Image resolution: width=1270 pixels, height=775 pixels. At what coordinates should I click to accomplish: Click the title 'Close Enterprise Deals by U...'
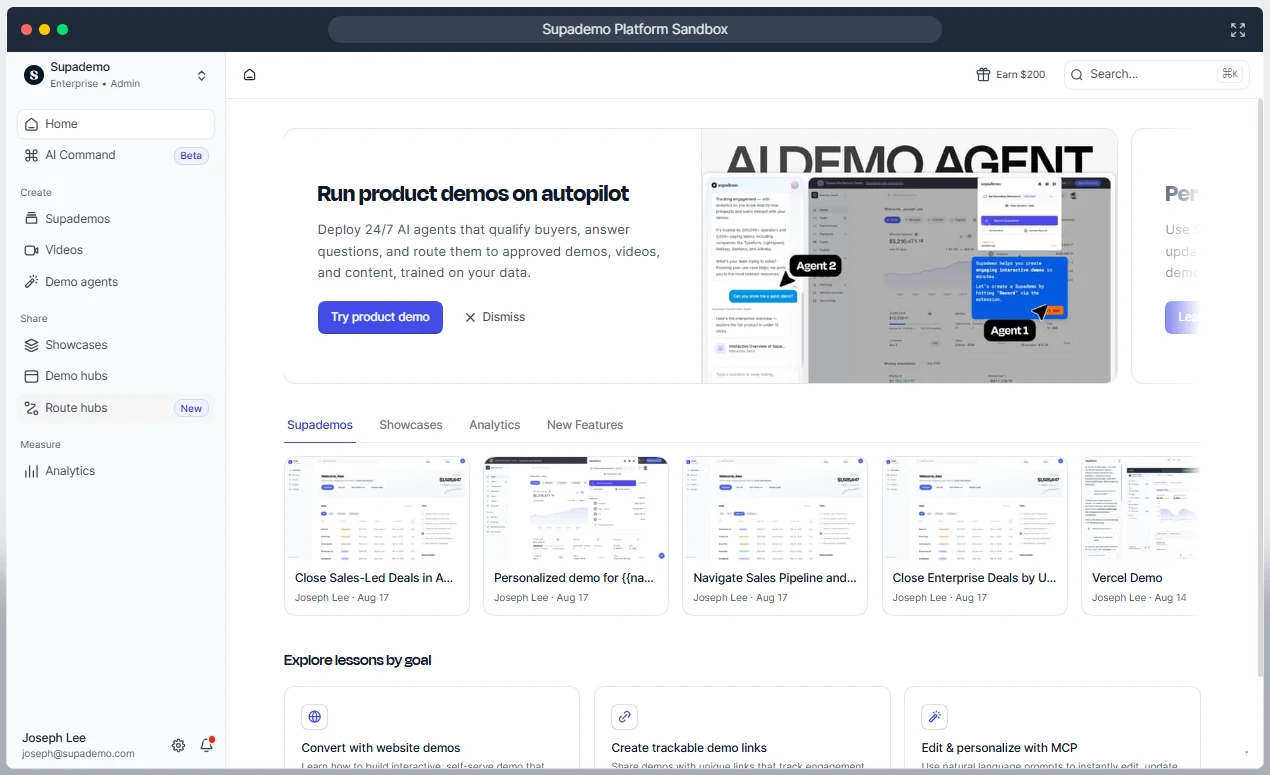coord(974,578)
